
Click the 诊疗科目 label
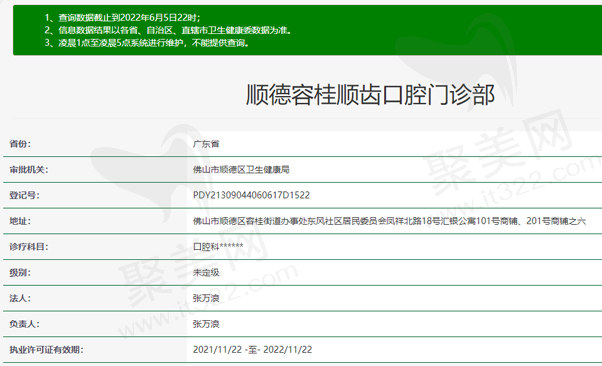click(29, 247)
